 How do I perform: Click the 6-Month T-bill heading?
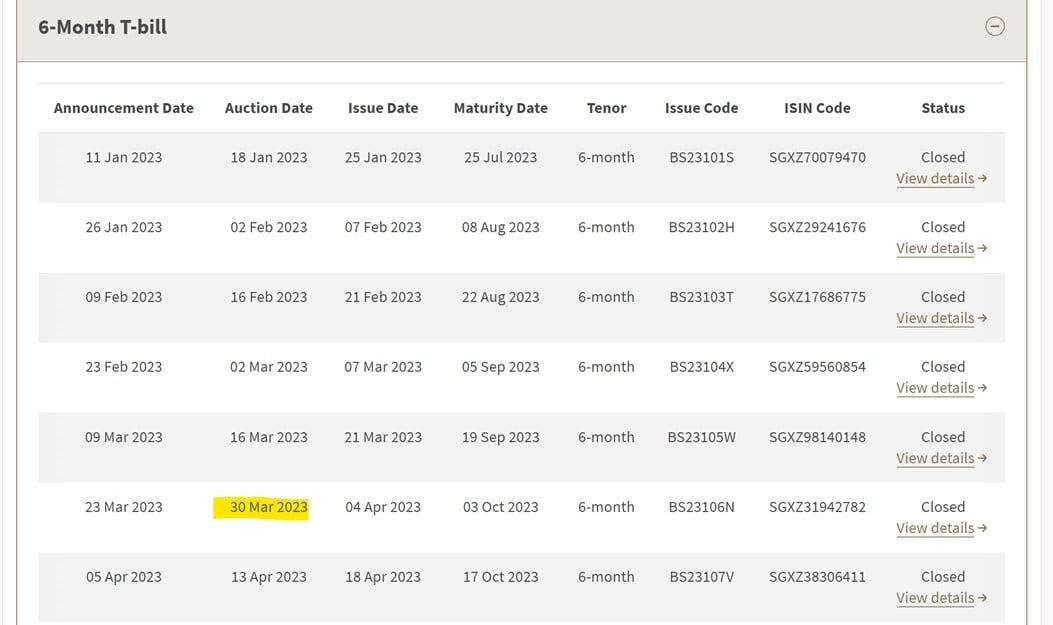click(x=103, y=27)
